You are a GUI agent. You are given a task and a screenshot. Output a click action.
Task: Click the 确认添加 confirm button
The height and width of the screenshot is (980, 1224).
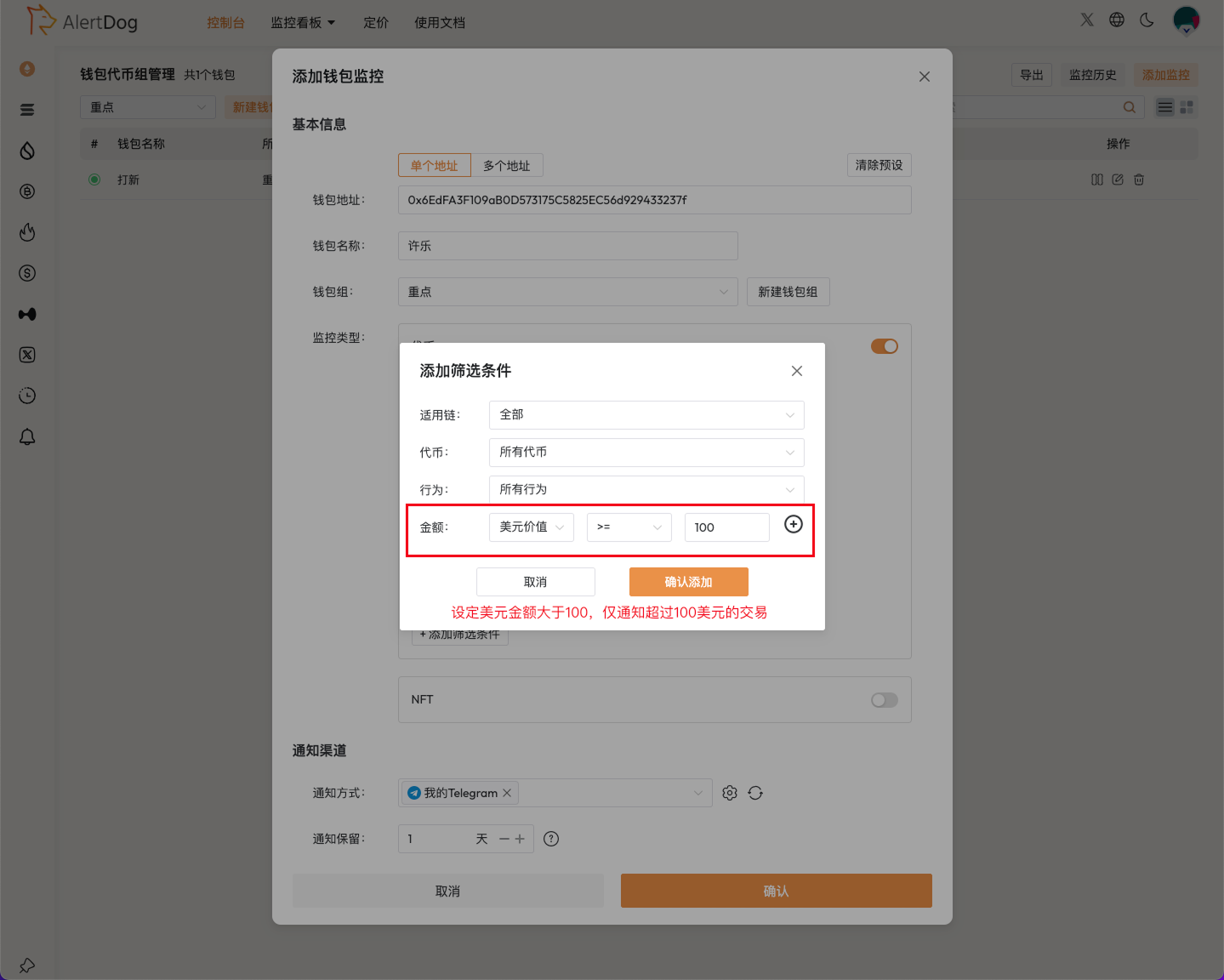tap(688, 581)
